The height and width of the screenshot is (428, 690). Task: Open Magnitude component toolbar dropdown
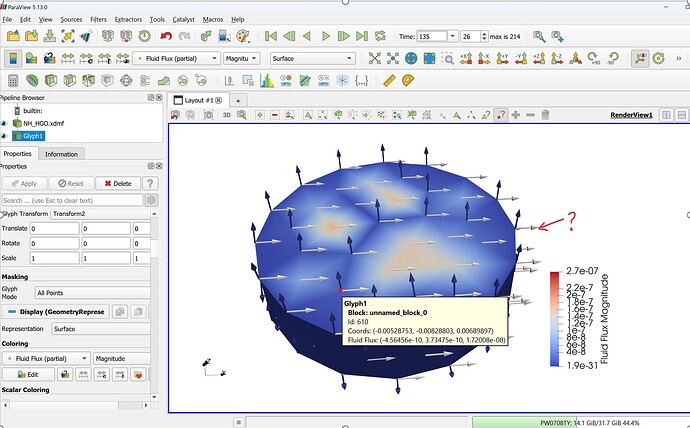pyautogui.click(x=241, y=58)
